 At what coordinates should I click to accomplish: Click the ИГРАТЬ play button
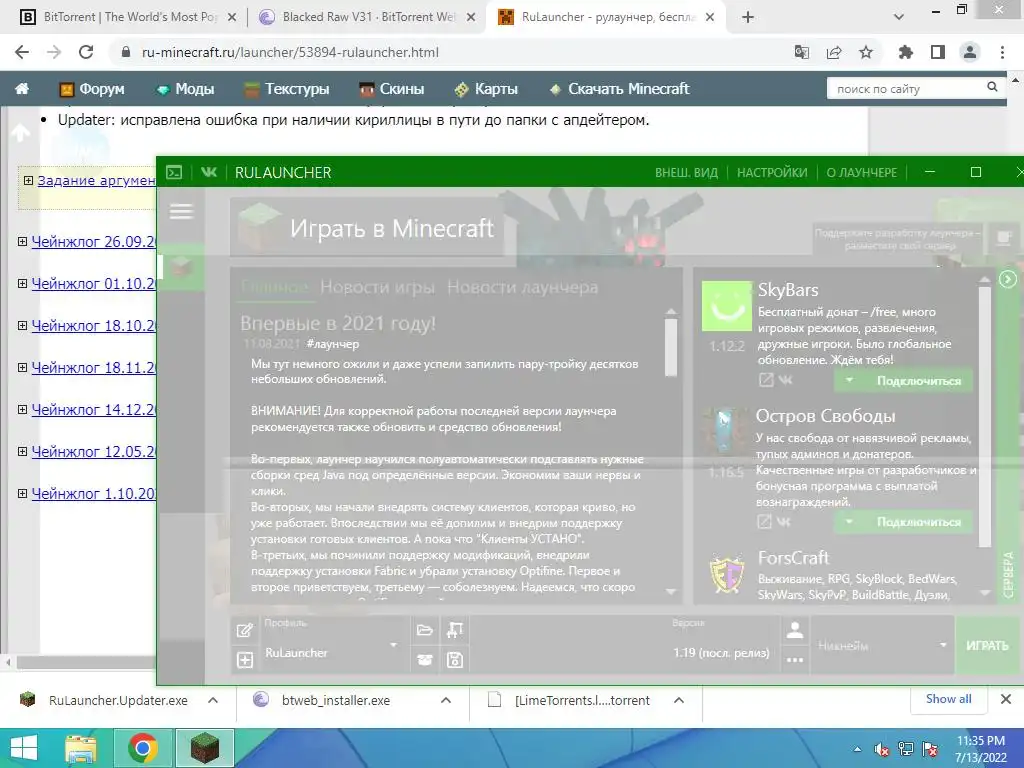(987, 645)
